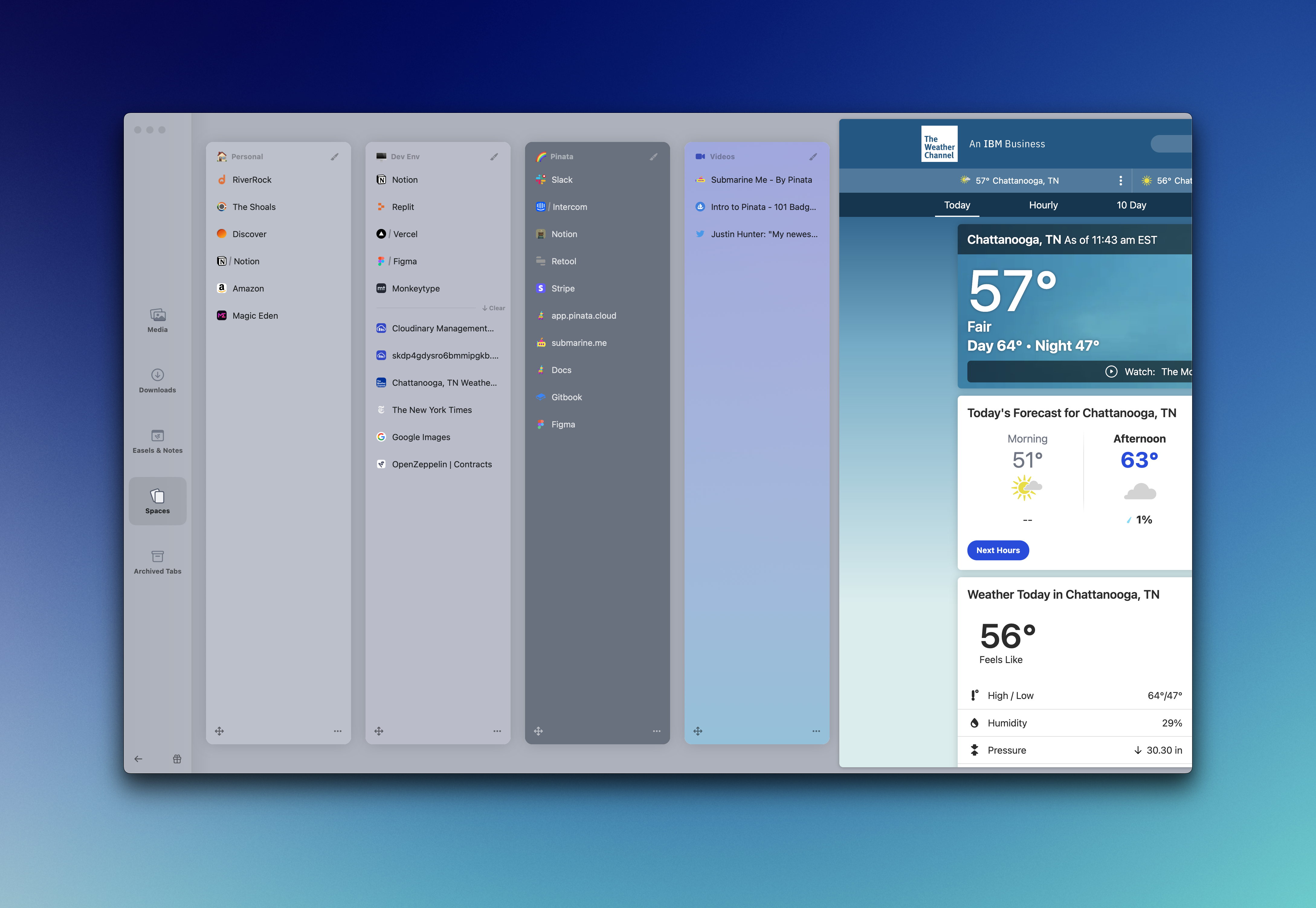Clear the unpinned tabs in Dev Env
The width and height of the screenshot is (1316, 908).
493,308
